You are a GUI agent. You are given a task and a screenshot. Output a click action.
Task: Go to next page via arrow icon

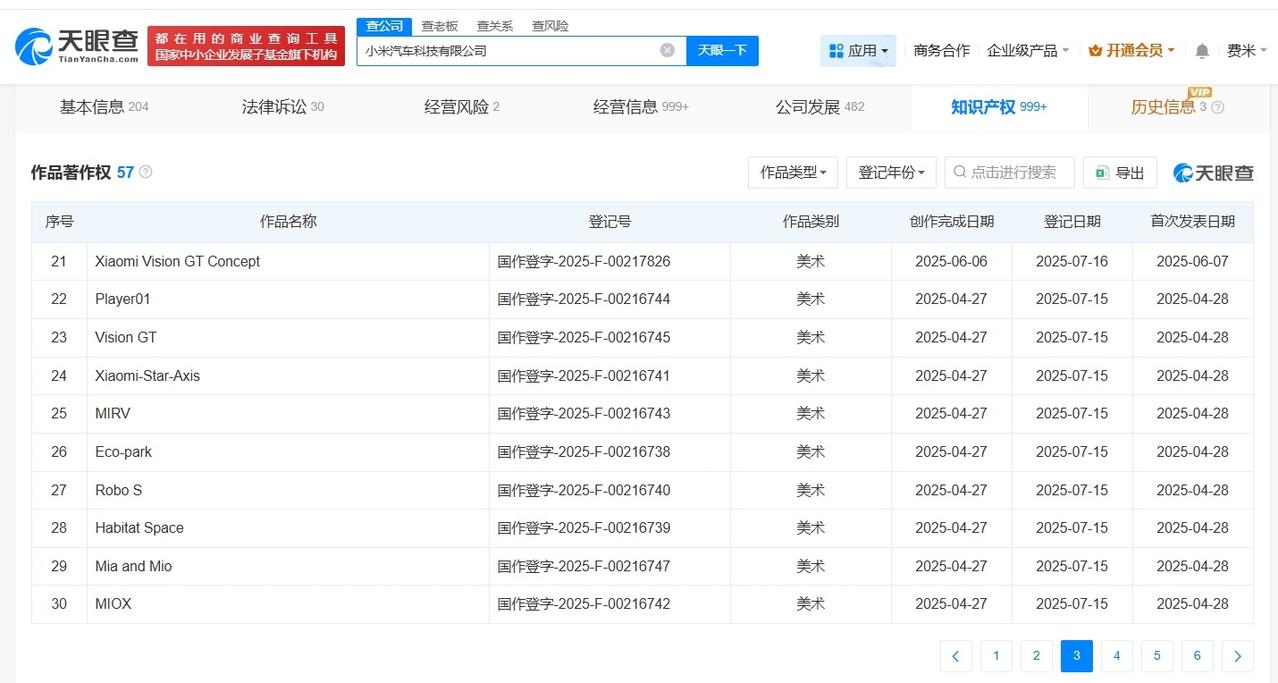1237,656
